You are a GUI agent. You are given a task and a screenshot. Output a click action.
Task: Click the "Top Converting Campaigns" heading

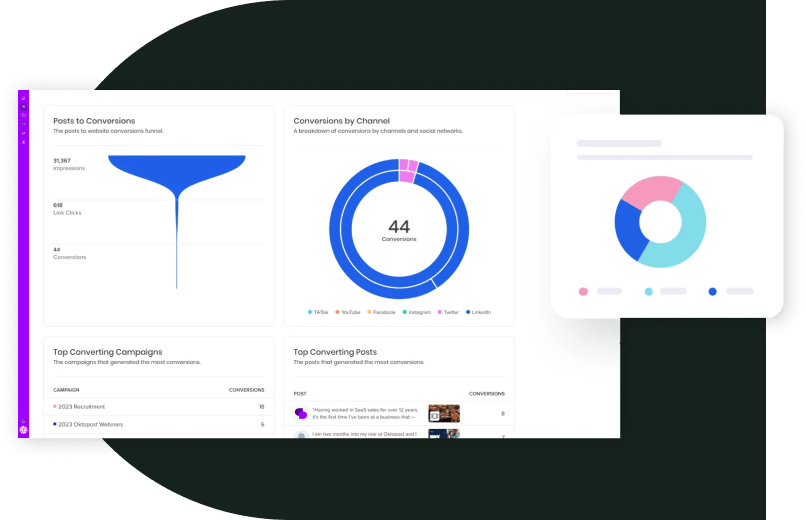[x=107, y=352]
